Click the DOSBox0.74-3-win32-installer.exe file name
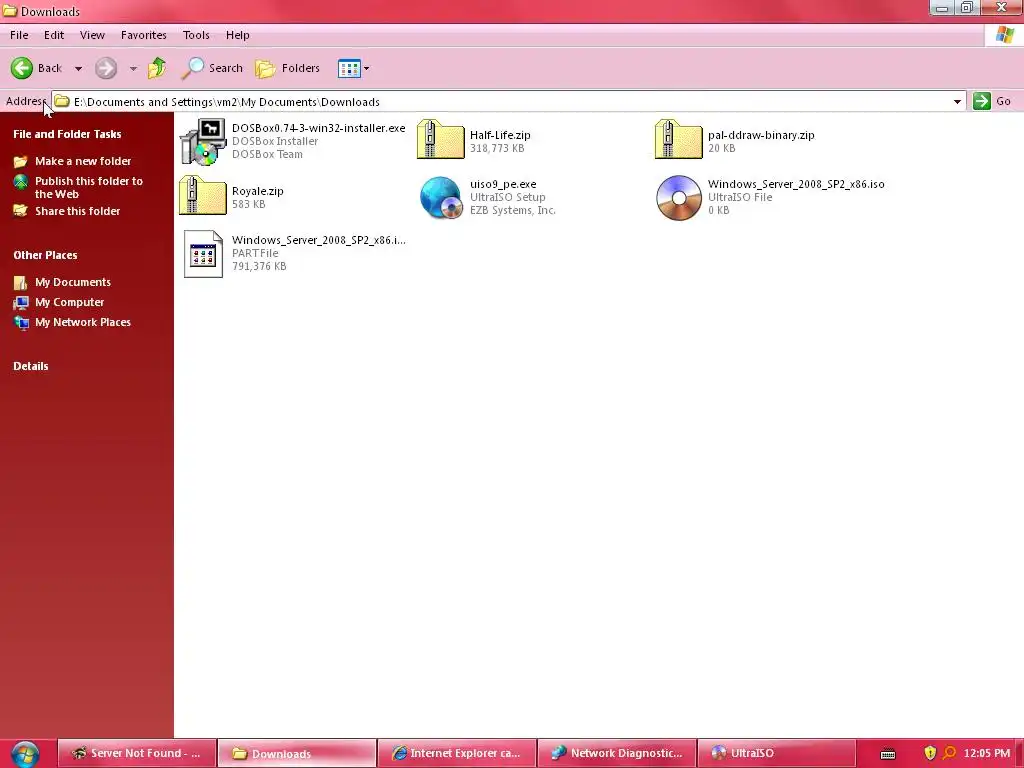 click(x=319, y=128)
